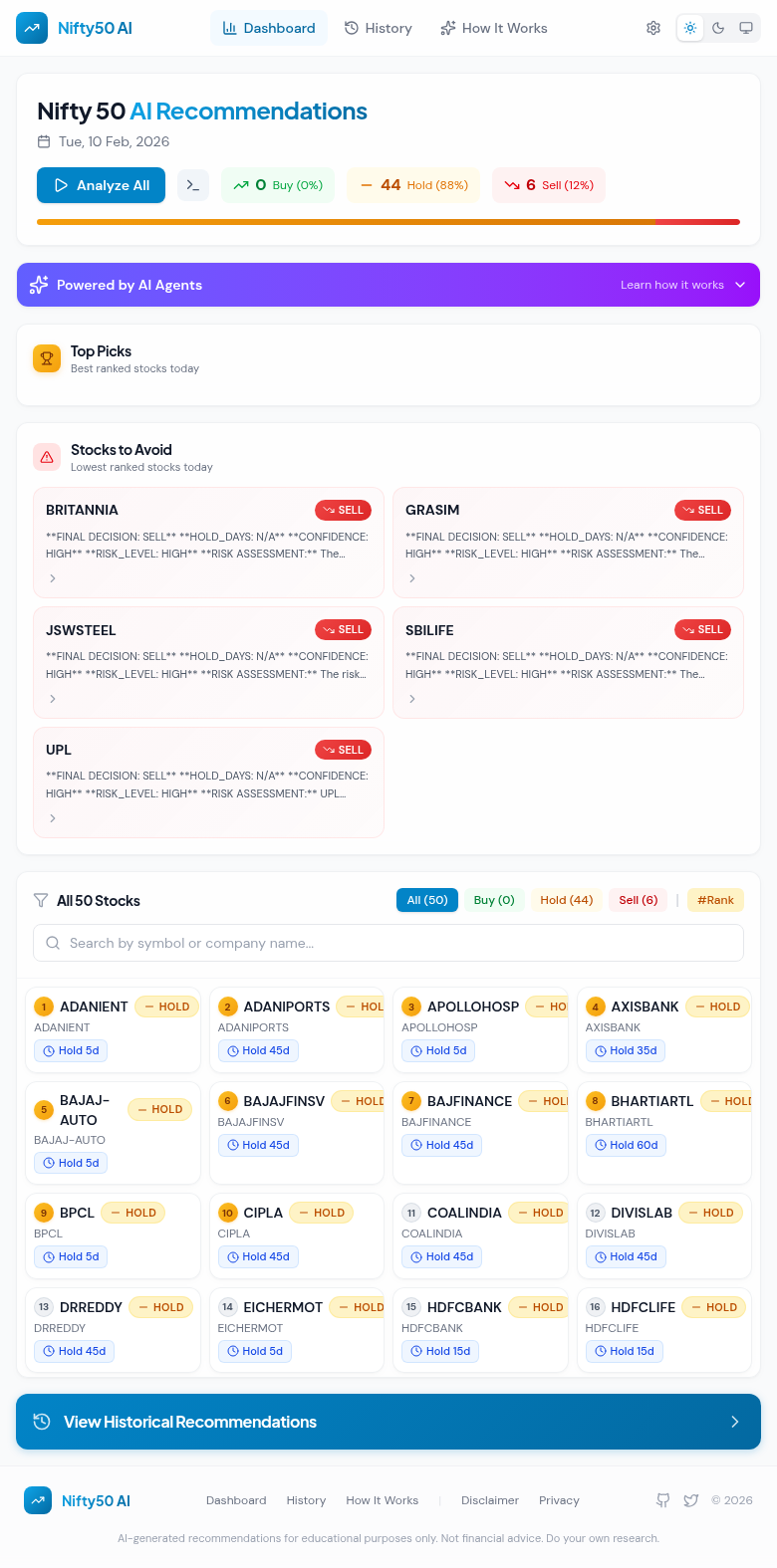This screenshot has width=777, height=1568.
Task: Click the Analyze All button
Action: tap(101, 185)
